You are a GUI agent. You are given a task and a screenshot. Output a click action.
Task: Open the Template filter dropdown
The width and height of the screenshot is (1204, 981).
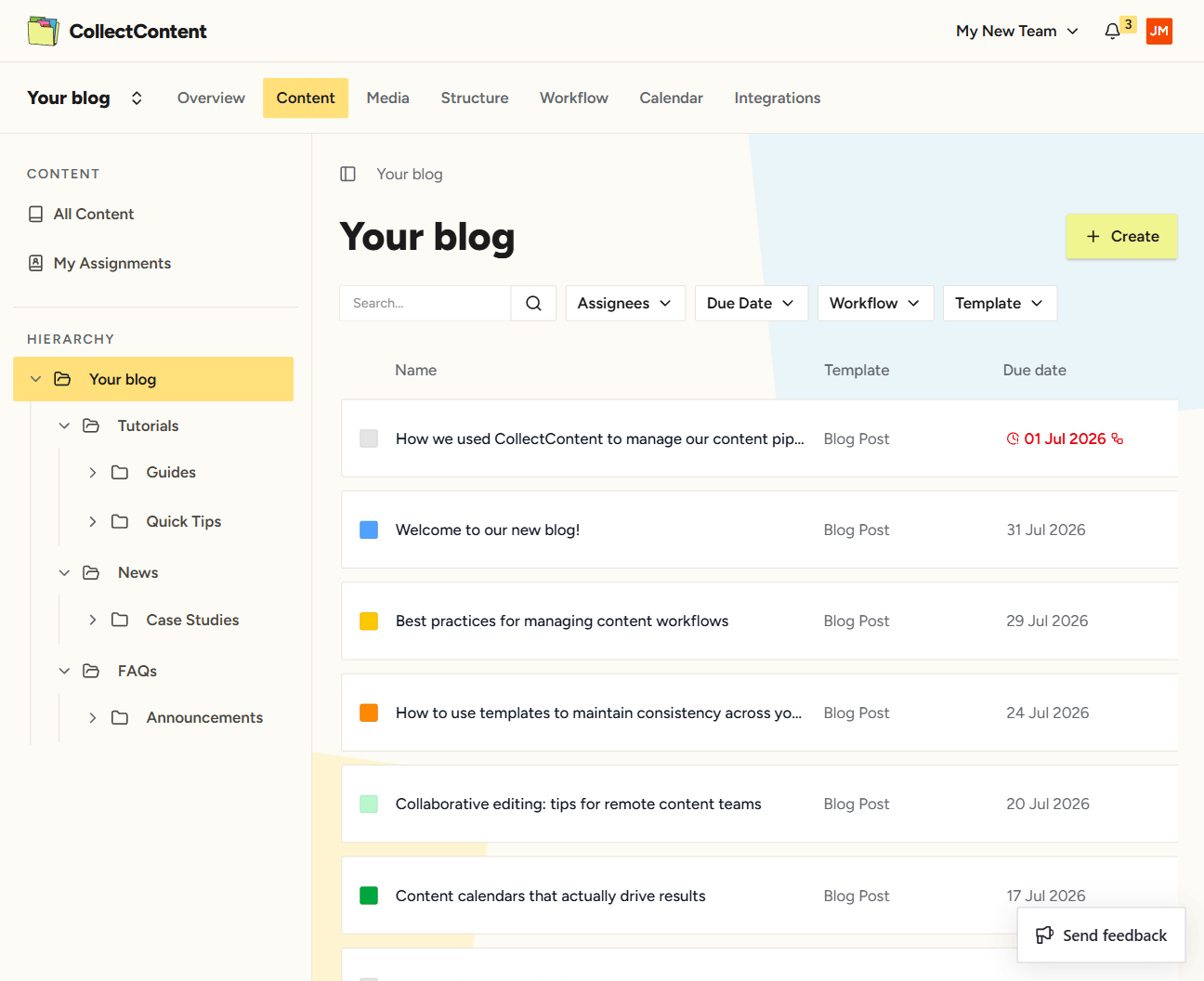(x=1000, y=303)
